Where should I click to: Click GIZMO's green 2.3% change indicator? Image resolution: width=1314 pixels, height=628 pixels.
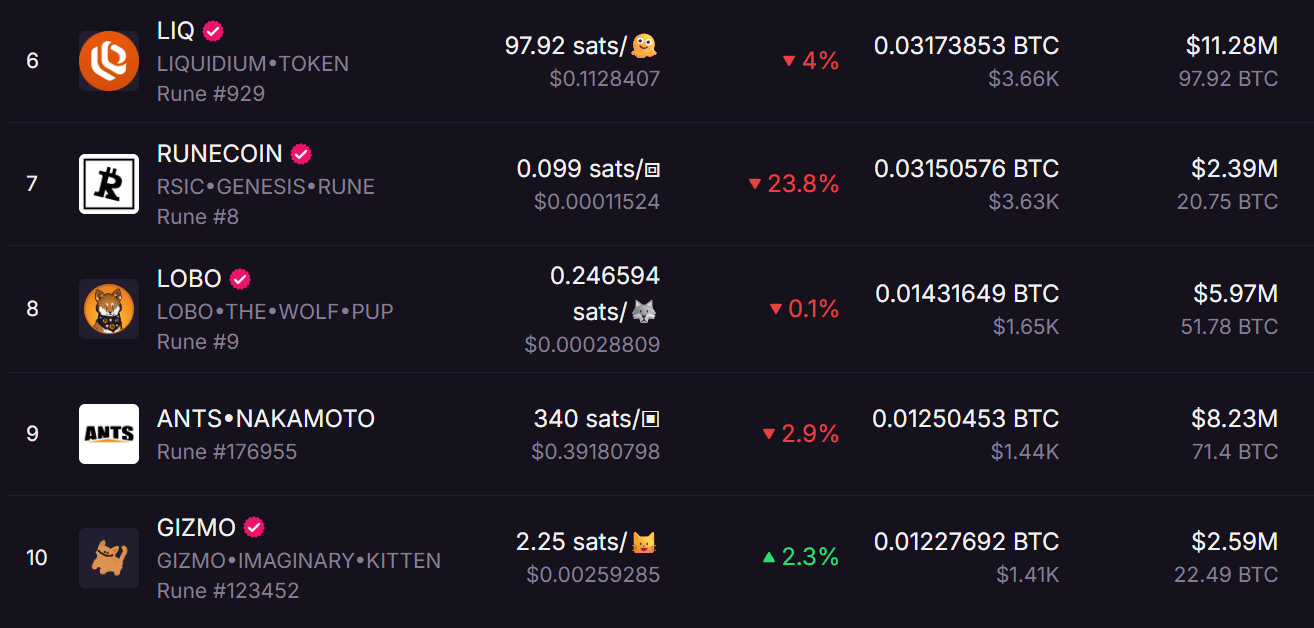(801, 557)
